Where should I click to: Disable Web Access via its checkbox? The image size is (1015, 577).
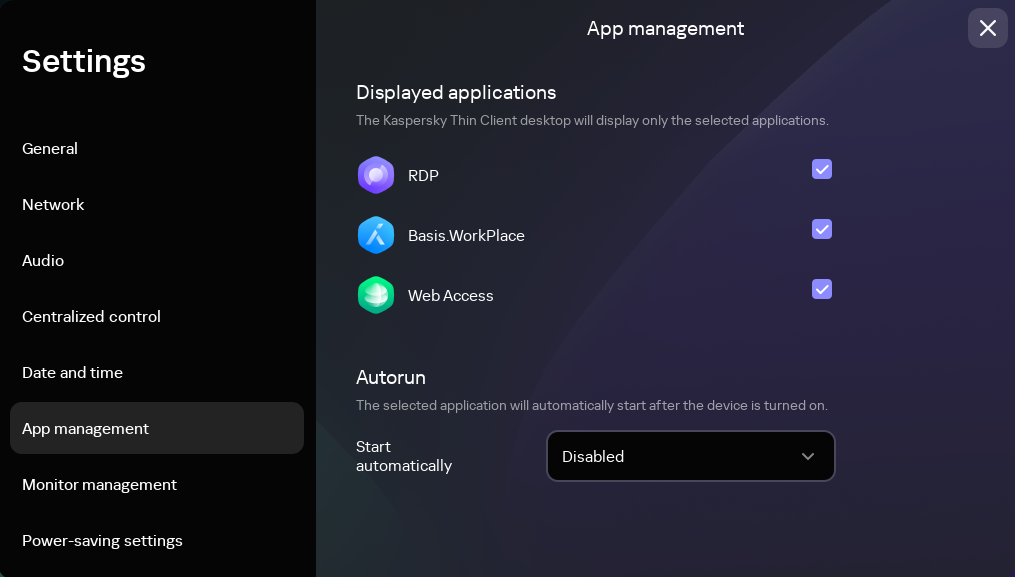pyautogui.click(x=822, y=289)
